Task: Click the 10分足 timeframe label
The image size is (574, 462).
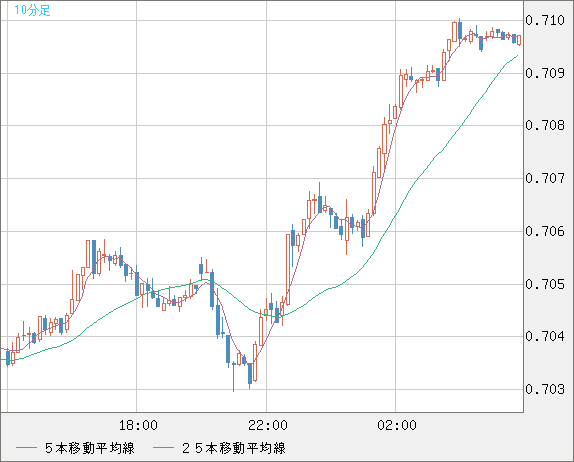Action: pos(32,10)
